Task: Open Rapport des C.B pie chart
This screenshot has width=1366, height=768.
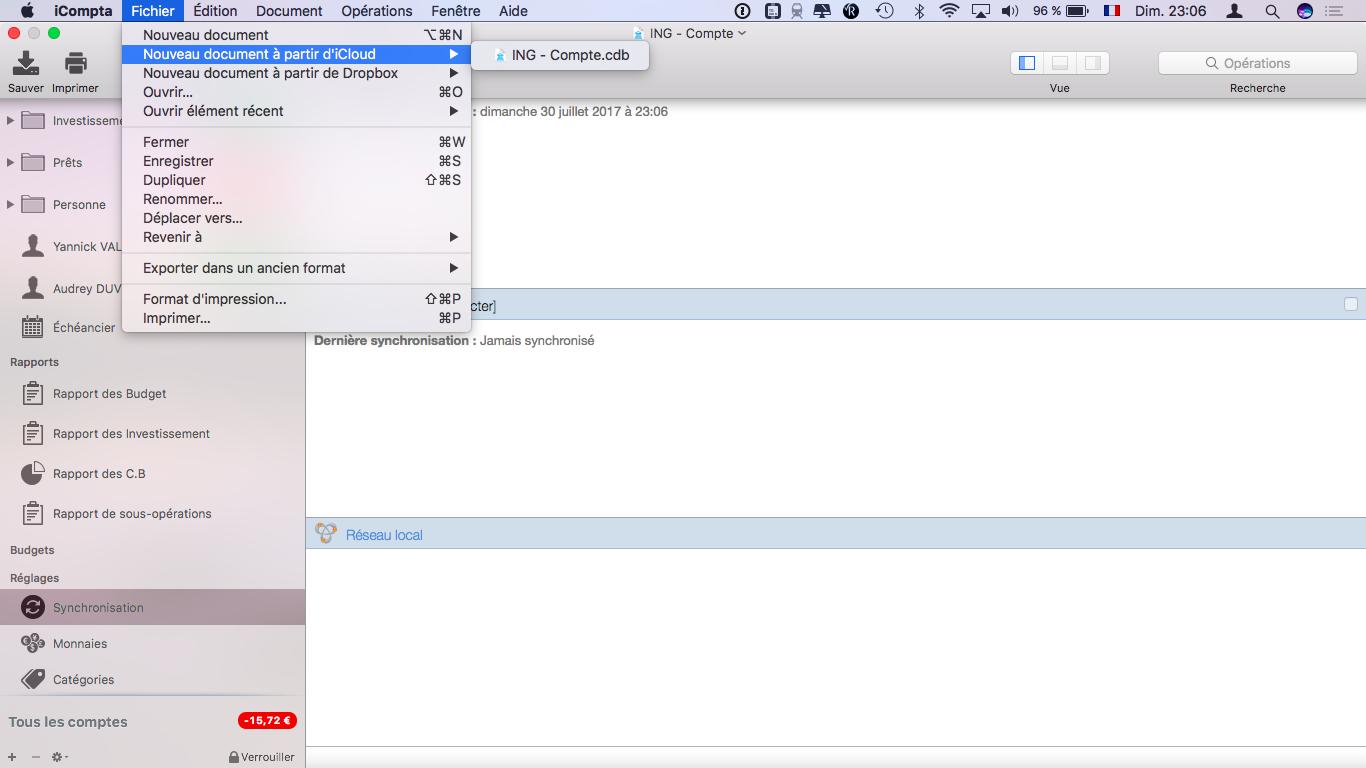Action: click(33, 473)
